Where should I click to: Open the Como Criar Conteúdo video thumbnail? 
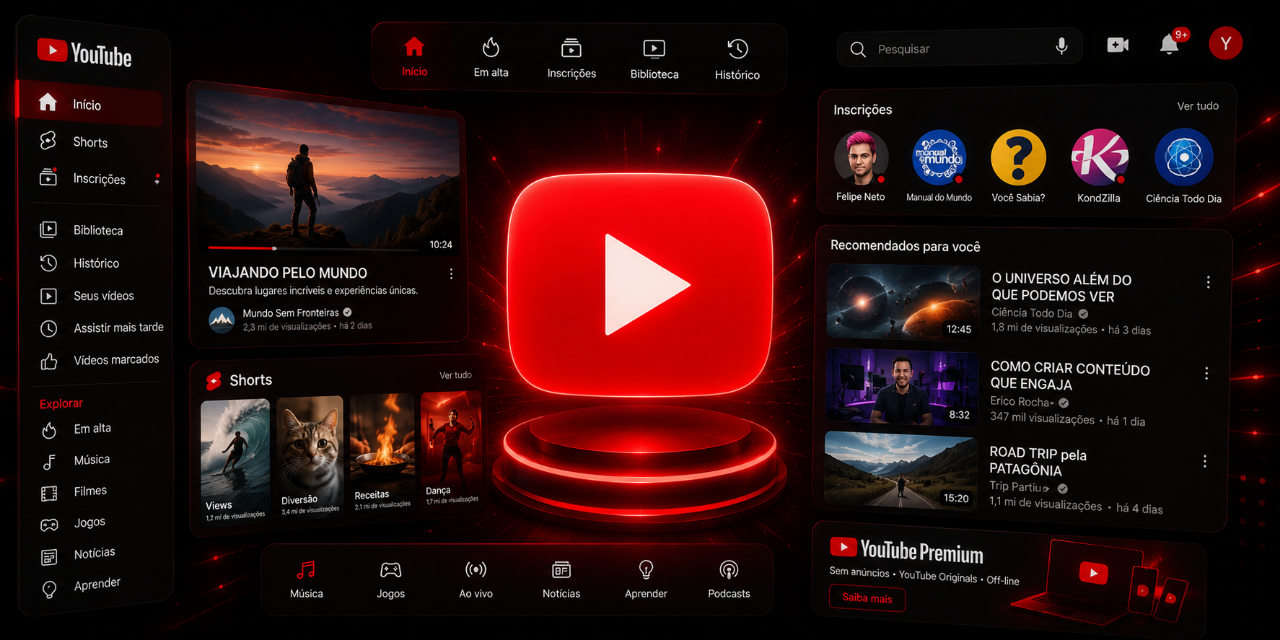(902, 389)
